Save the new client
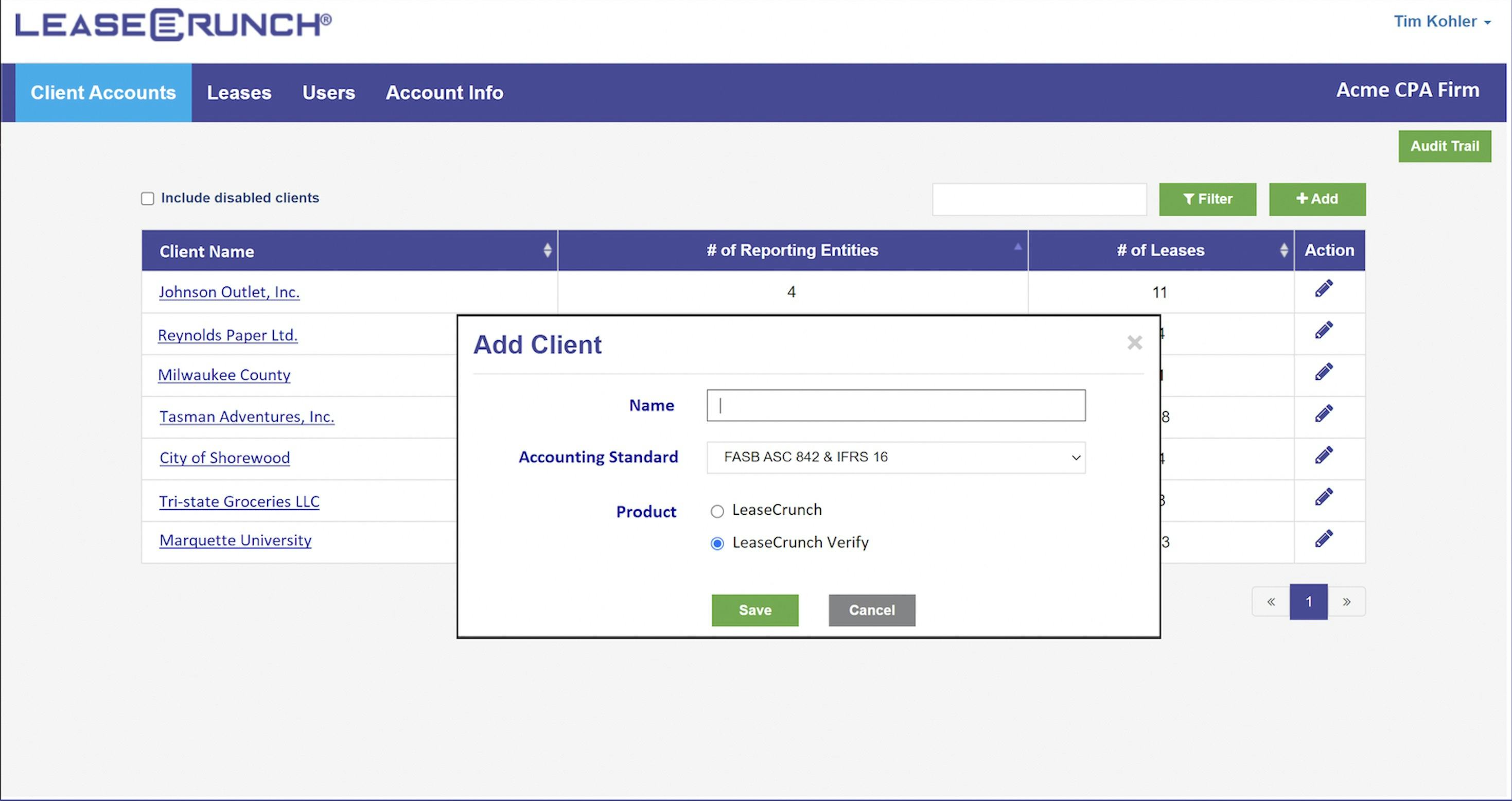This screenshot has height=801, width=1512. point(755,610)
